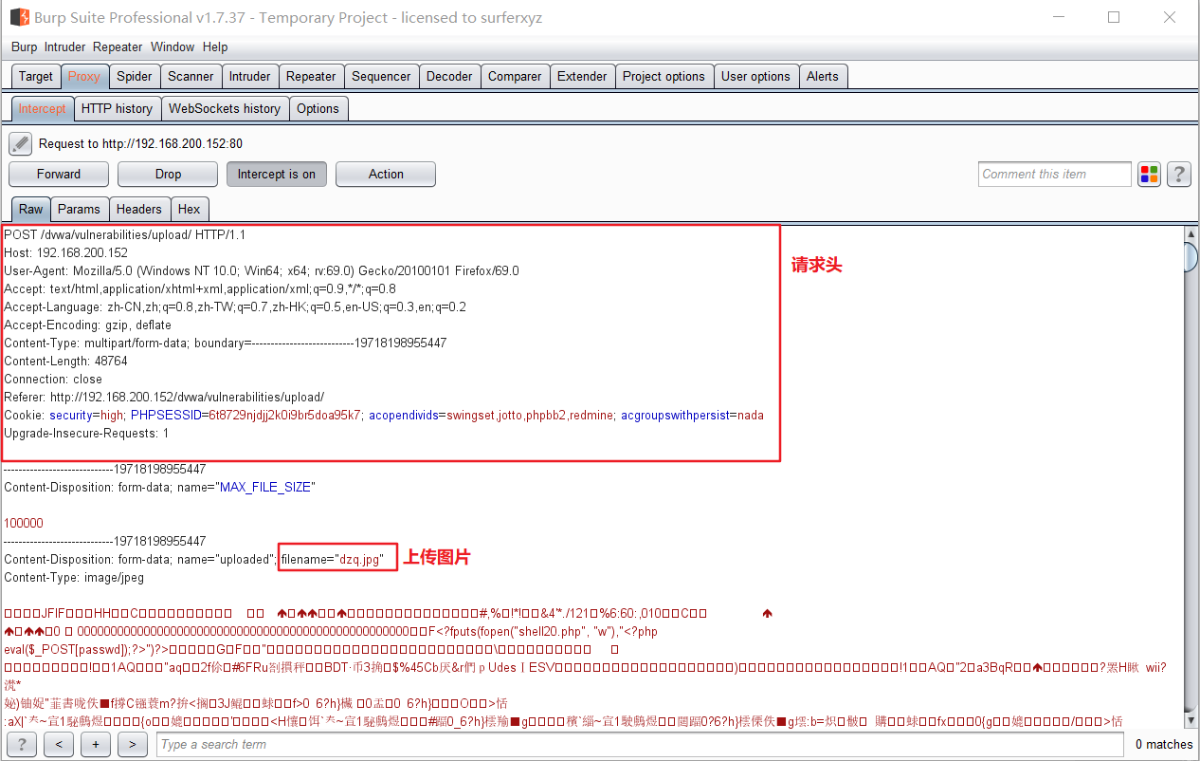Click the Referer header line
This screenshot has width=1200, height=761.
point(164,397)
